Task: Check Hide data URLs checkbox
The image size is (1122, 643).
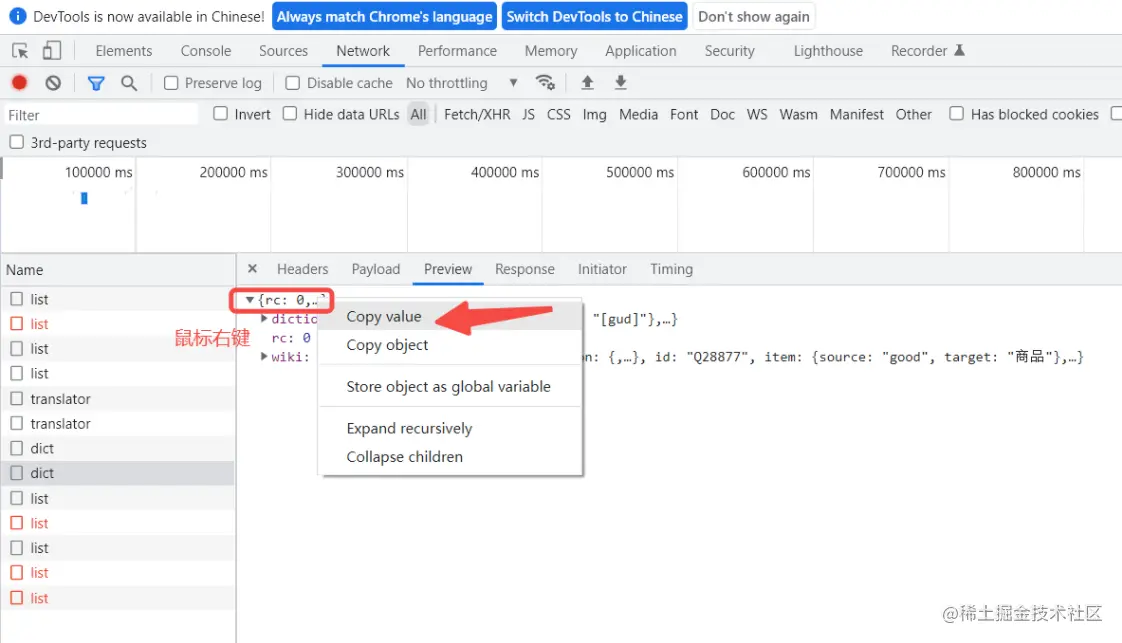Action: pyautogui.click(x=290, y=114)
